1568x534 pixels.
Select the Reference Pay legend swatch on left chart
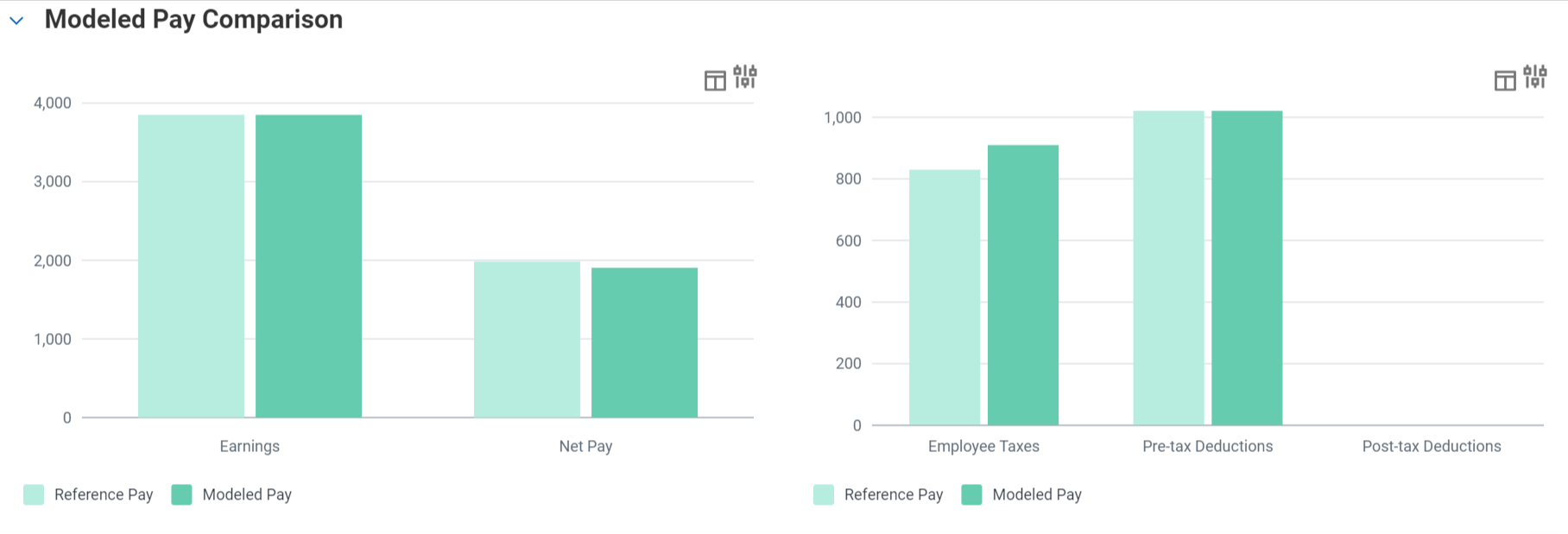coord(34,493)
